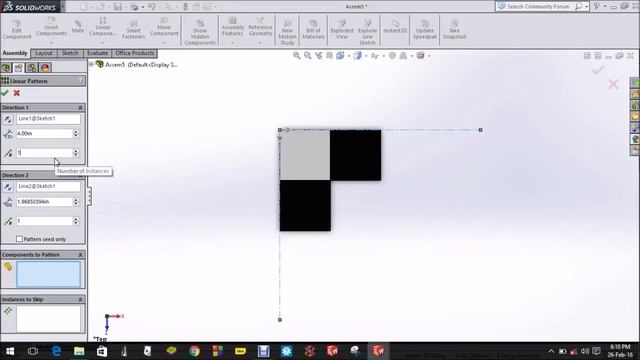This screenshot has height=360, width=640.
Task: Open the ConfigurationManager tab icon
Action: pos(32,67)
